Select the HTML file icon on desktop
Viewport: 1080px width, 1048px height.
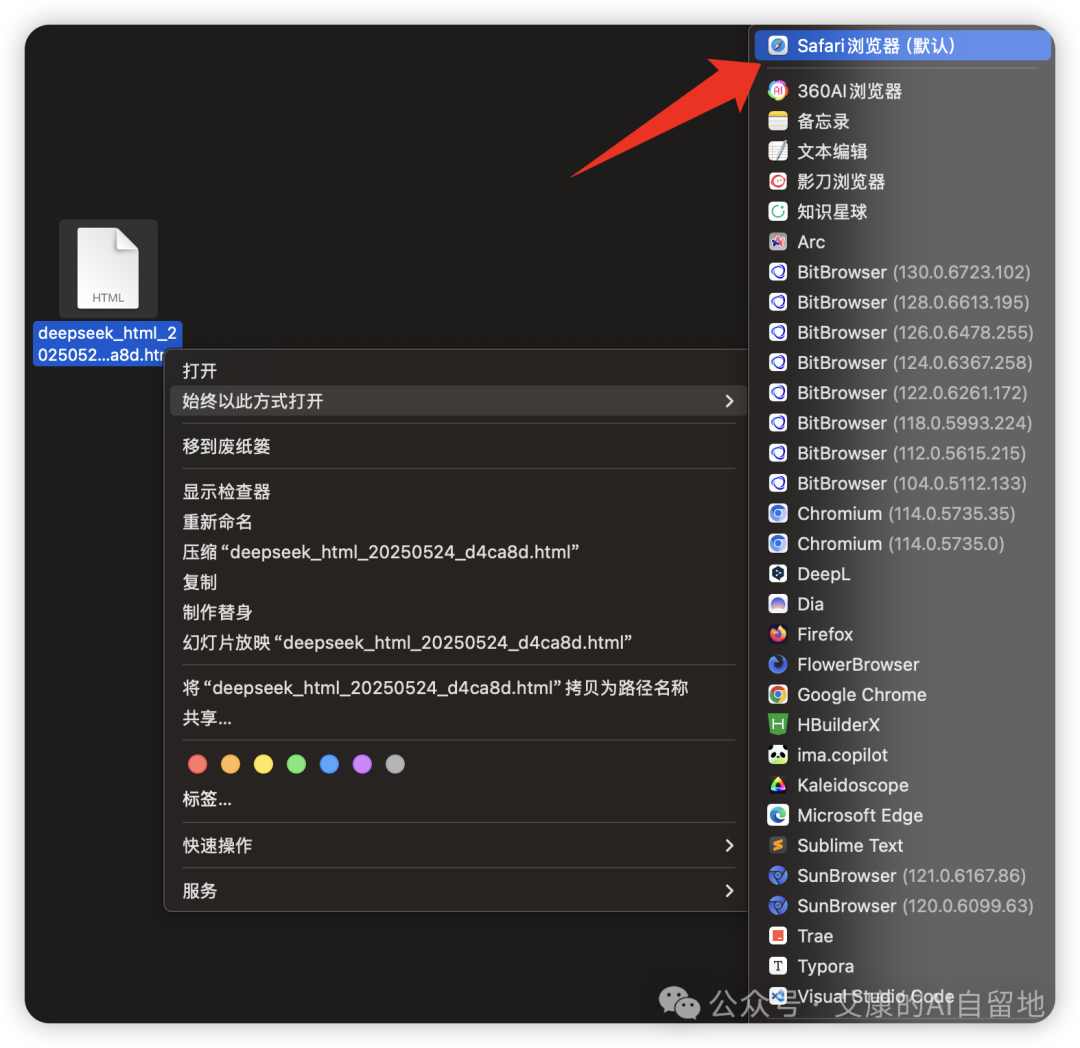click(x=108, y=268)
